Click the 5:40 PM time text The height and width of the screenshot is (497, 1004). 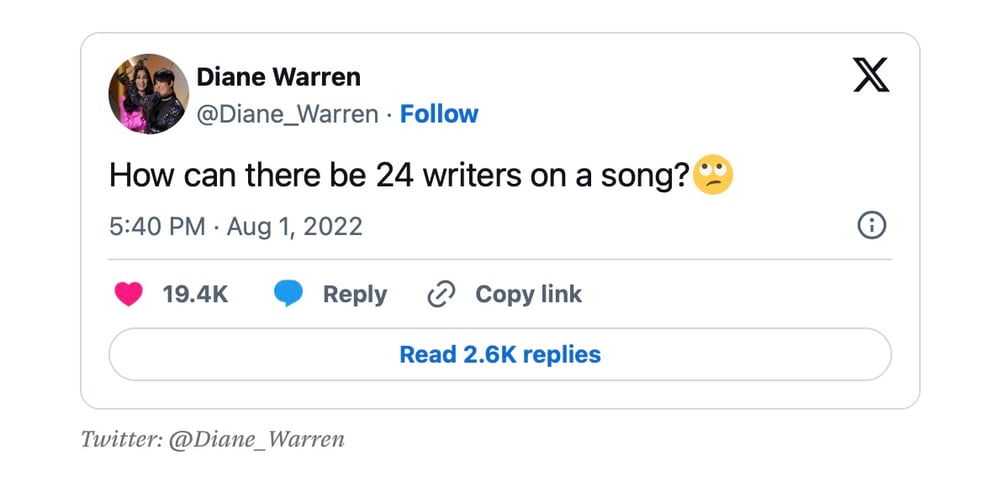coord(156,226)
